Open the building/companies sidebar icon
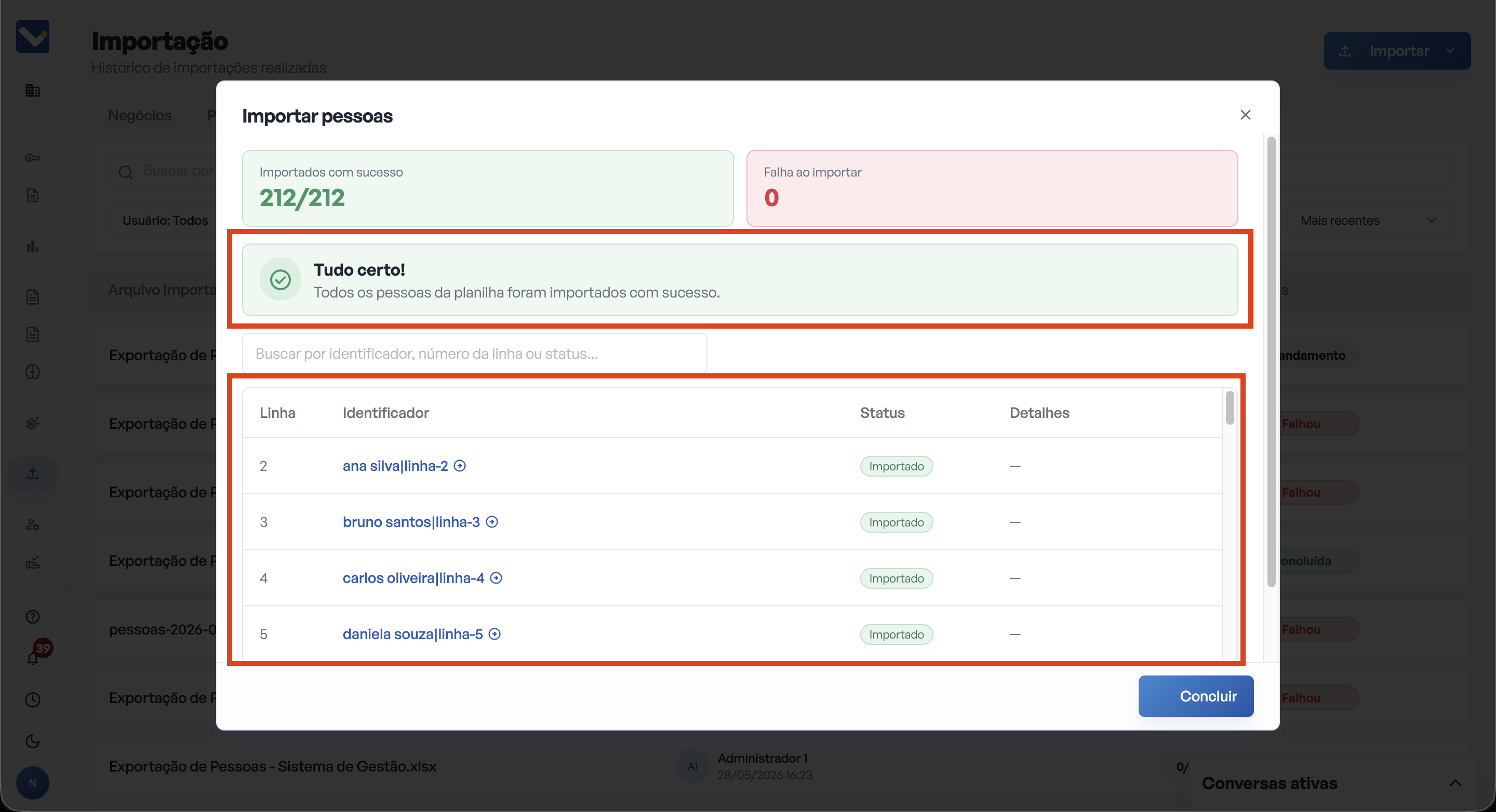Viewport: 1496px width, 812px height. point(33,90)
